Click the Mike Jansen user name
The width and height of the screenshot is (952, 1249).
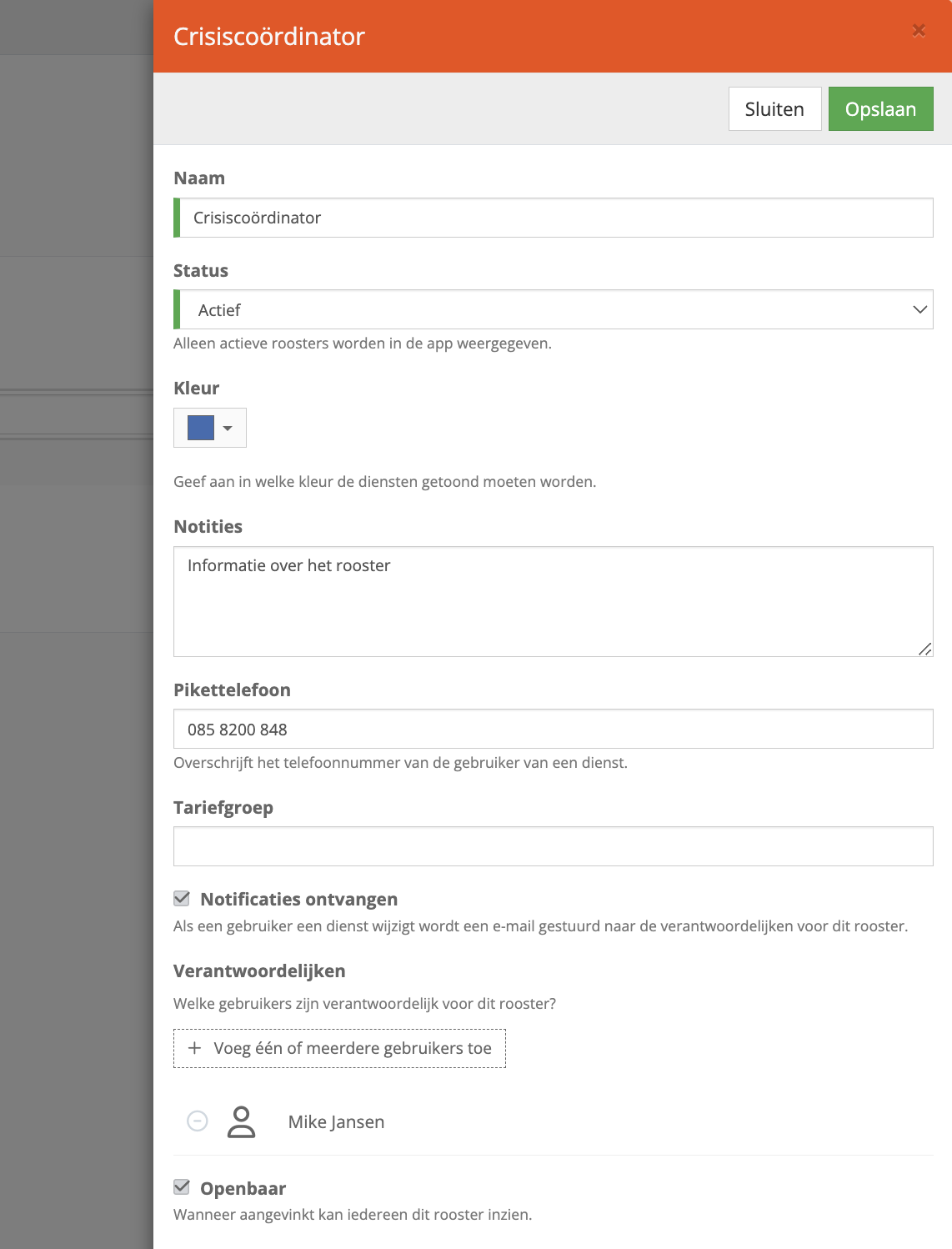click(336, 1121)
